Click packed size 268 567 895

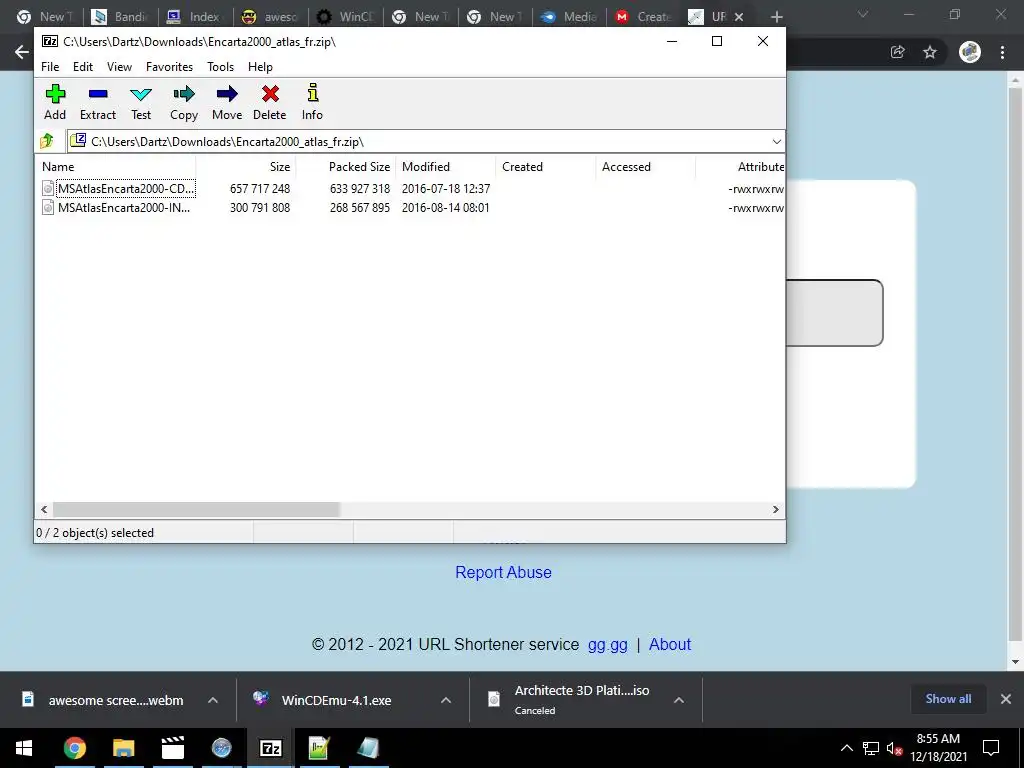coord(360,208)
